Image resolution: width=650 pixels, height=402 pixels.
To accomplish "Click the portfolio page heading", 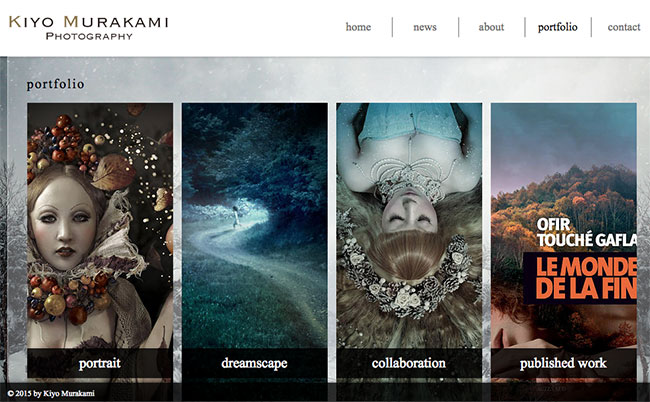I will 56,84.
